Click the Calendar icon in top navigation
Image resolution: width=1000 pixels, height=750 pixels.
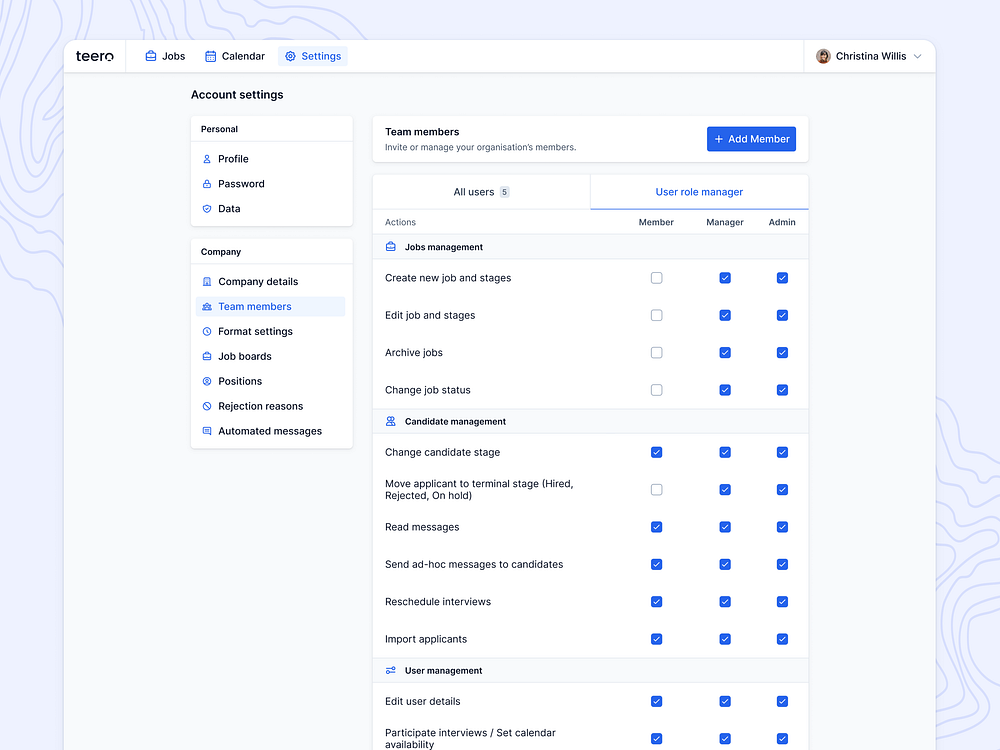tap(210, 56)
